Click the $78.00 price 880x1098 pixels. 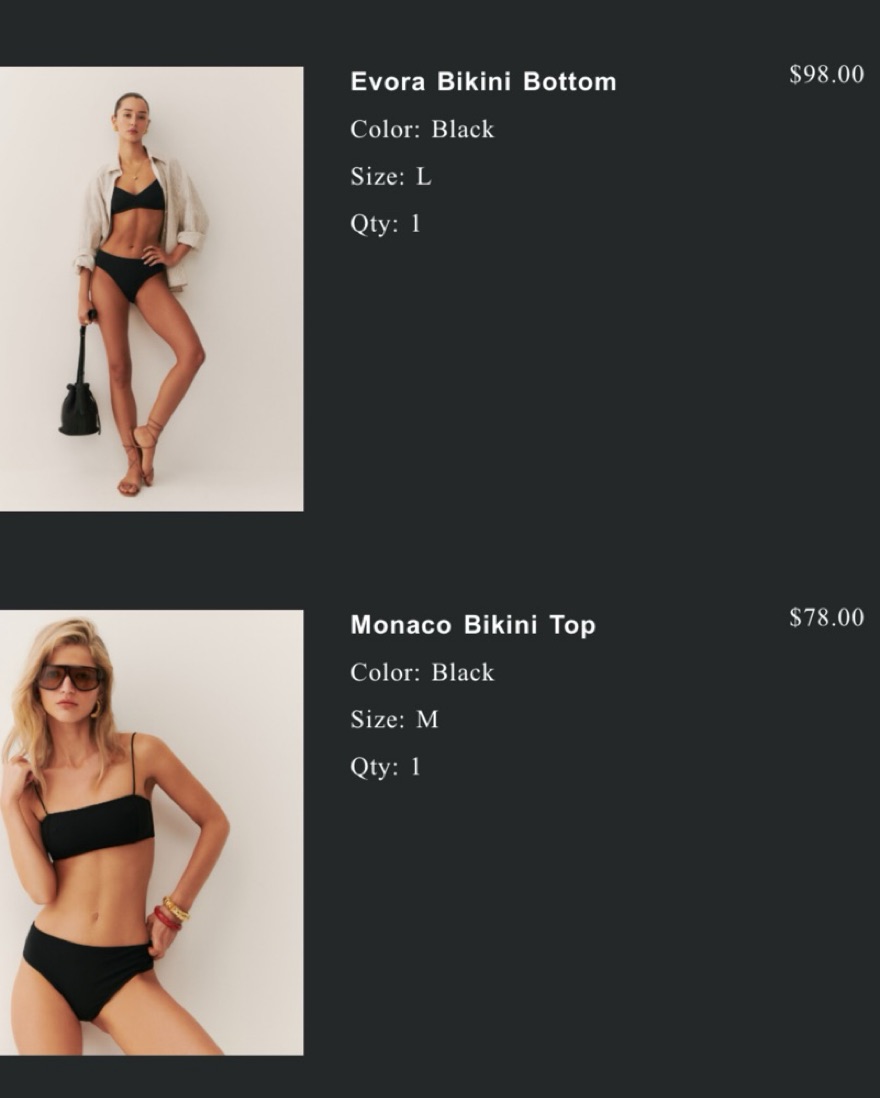click(827, 618)
